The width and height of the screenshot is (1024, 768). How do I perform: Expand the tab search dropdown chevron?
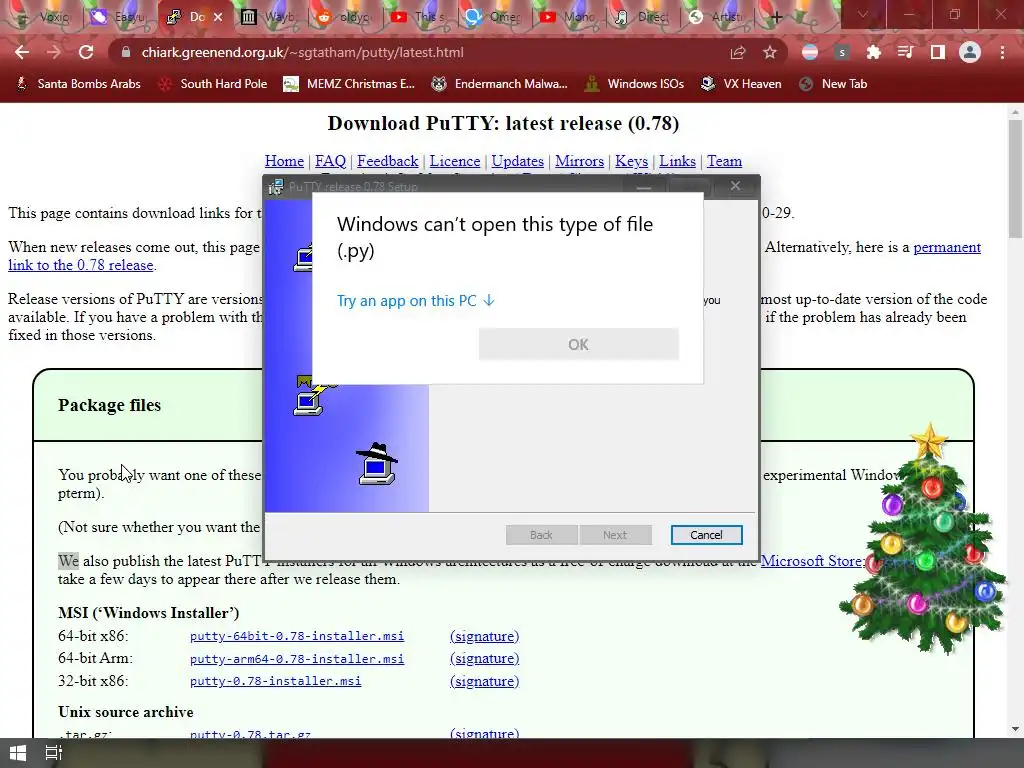click(863, 14)
